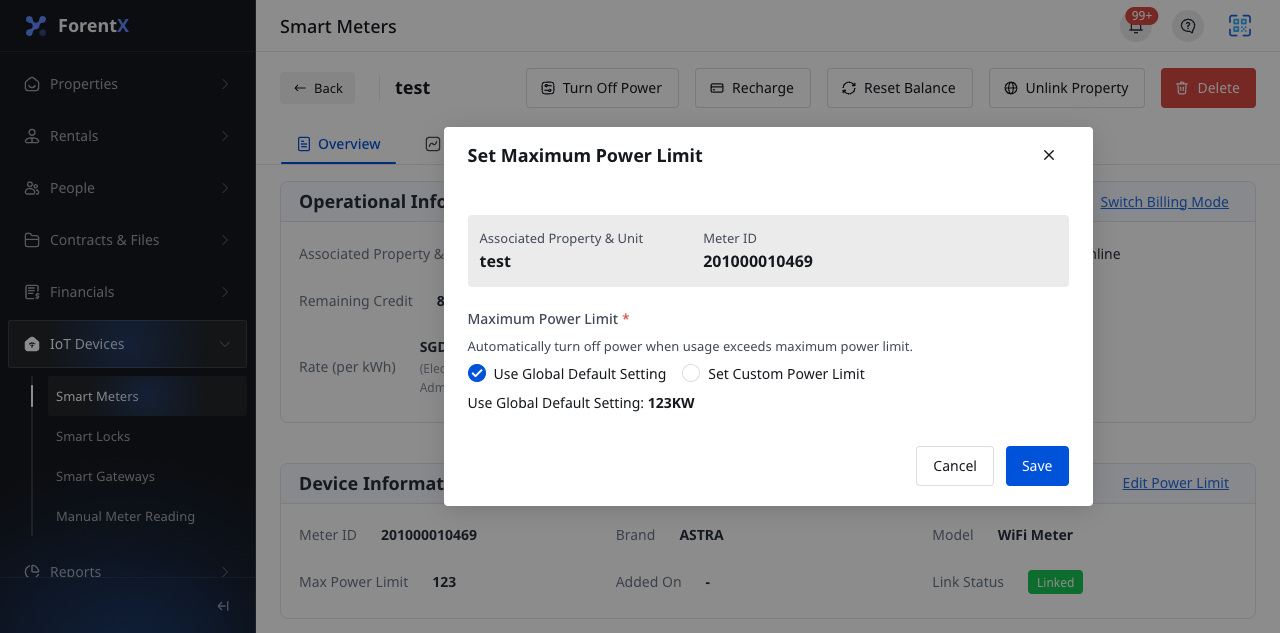Click the Rentals sidebar icon

point(32,136)
